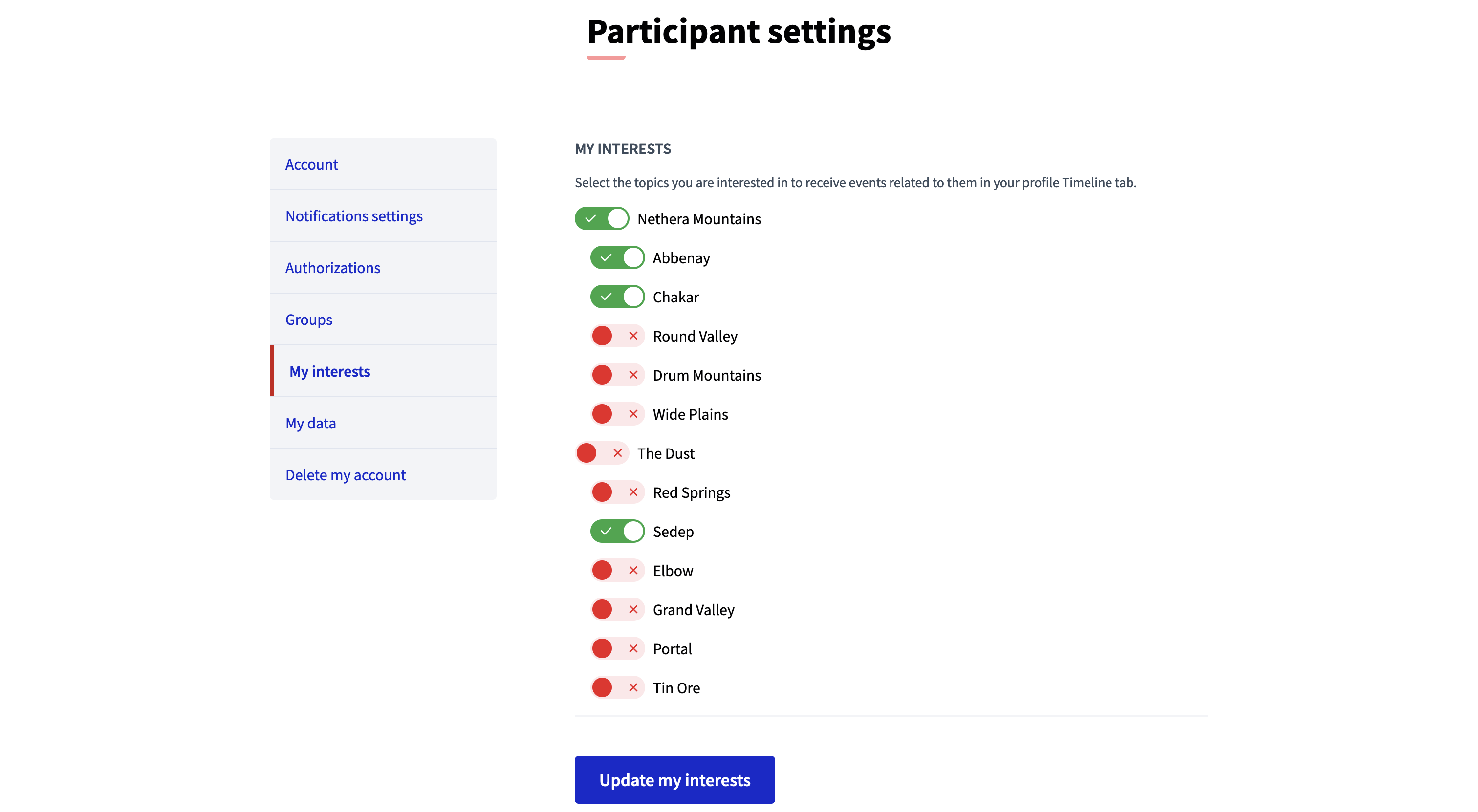The image size is (1478, 812).
Task: Navigate to My data settings
Action: (310, 421)
